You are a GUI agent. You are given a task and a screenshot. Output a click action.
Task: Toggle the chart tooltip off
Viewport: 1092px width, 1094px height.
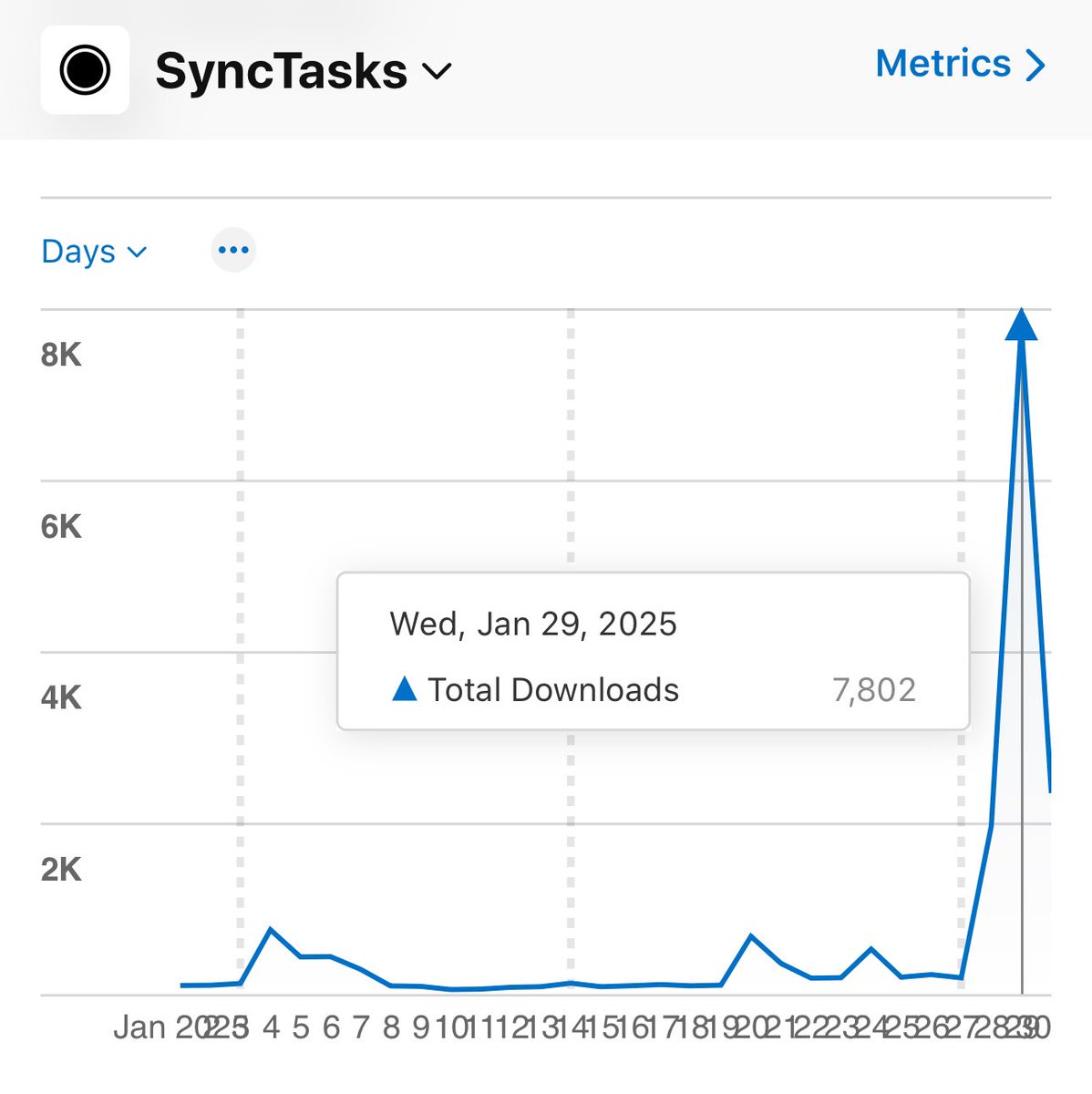coord(653,651)
